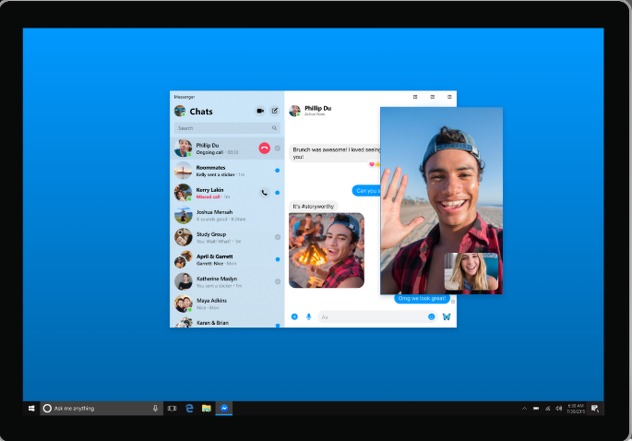Viewport: 632px width, 441px height.
Task: Compose a new message with the pencil icon
Action: tap(274, 111)
